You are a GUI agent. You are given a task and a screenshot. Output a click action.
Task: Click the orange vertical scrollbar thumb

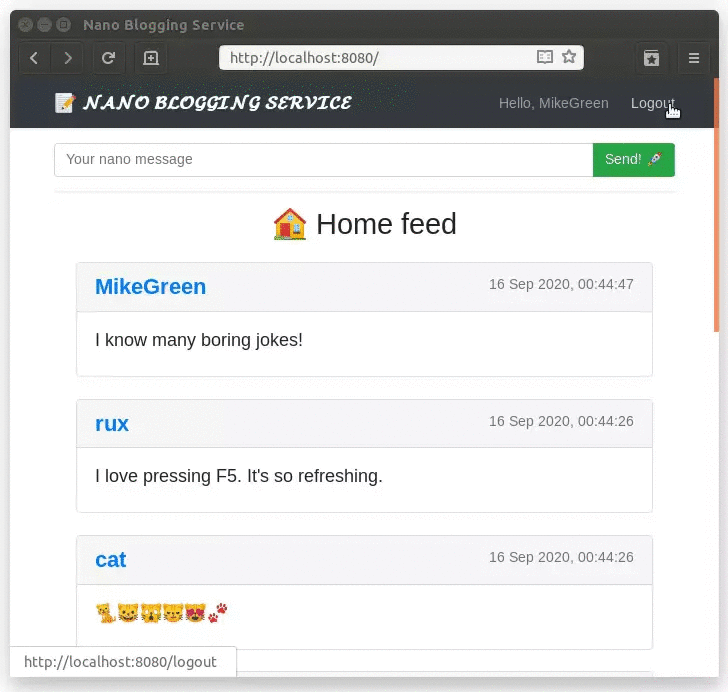[x=716, y=204]
